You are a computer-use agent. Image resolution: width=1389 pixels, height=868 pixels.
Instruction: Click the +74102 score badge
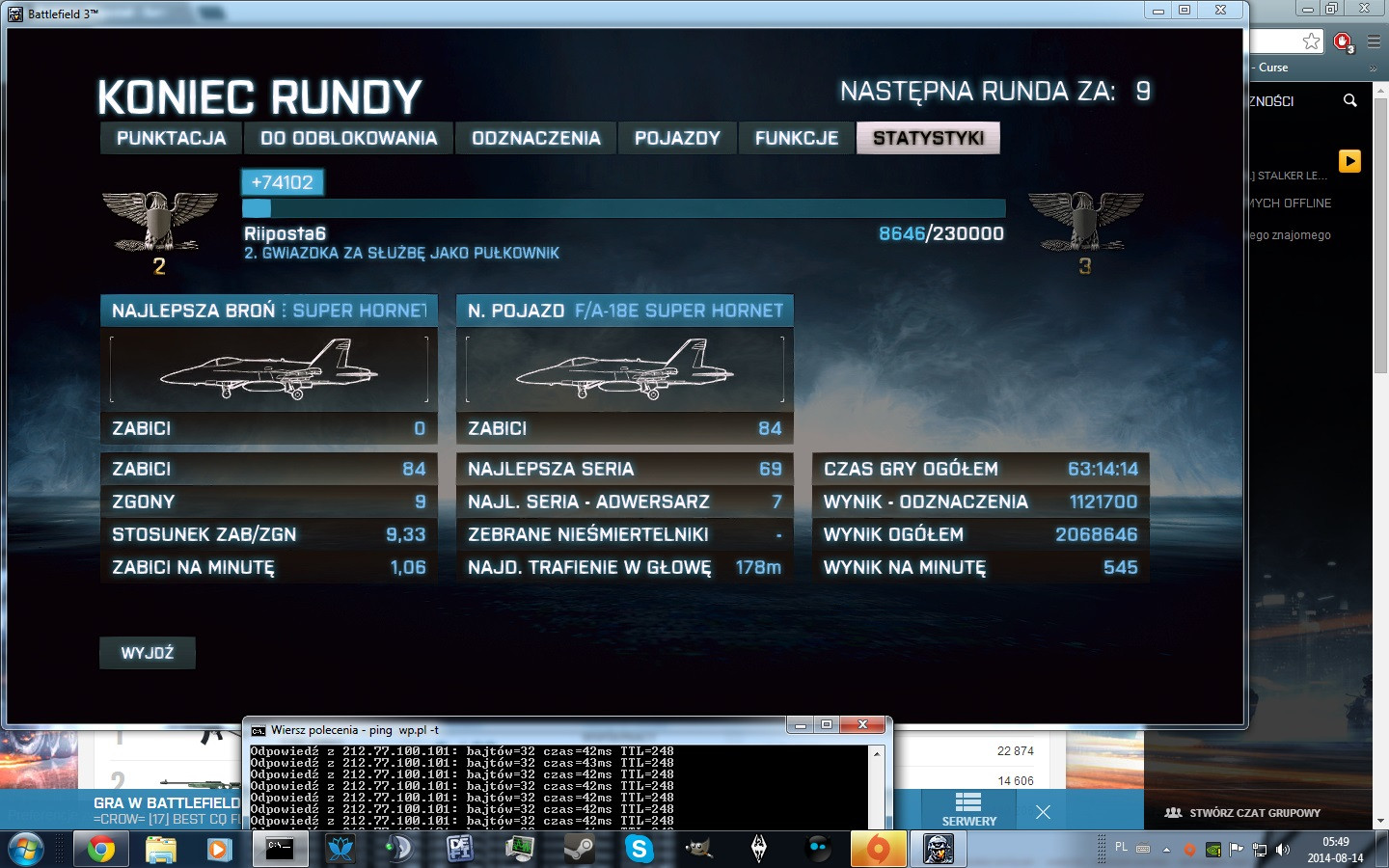click(282, 182)
